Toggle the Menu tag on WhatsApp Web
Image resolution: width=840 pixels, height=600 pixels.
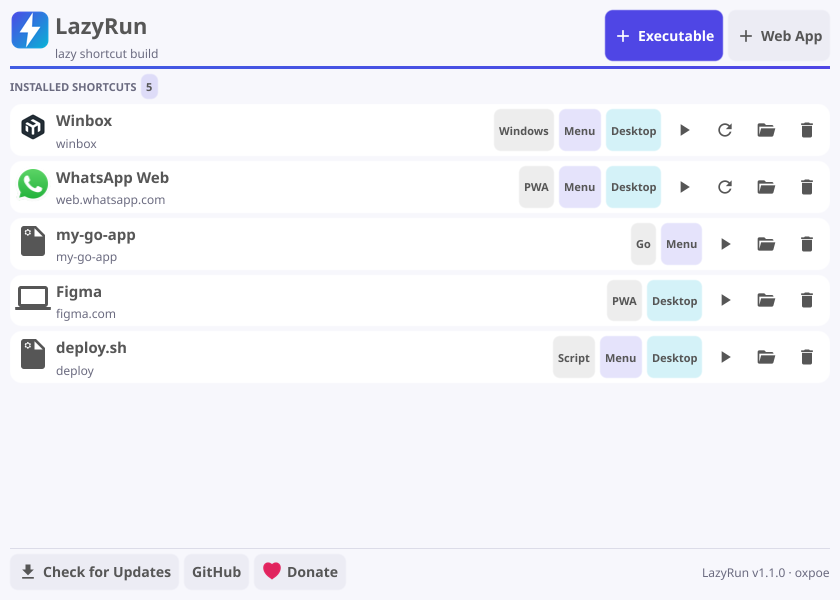(580, 187)
